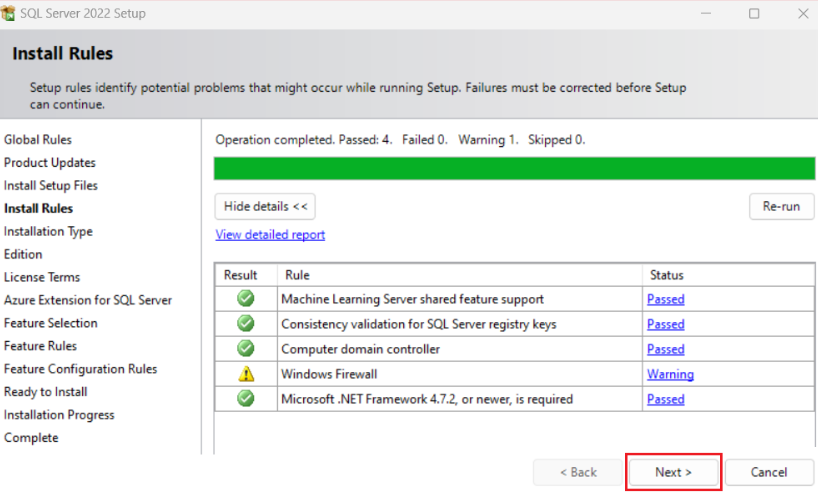The width and height of the screenshot is (818, 495).
Task: Cancel the SQL Server installation
Action: click(769, 472)
